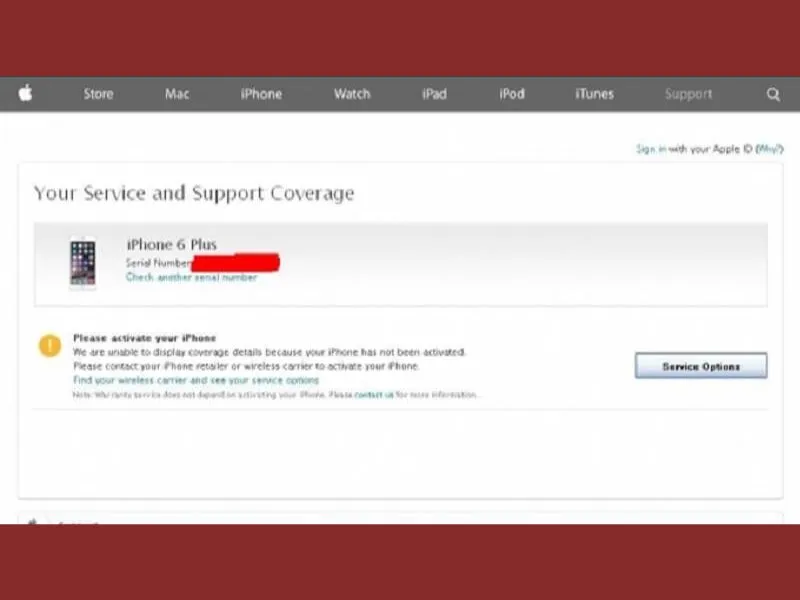Click the Sign in link
The height and width of the screenshot is (600, 800).
pos(651,149)
